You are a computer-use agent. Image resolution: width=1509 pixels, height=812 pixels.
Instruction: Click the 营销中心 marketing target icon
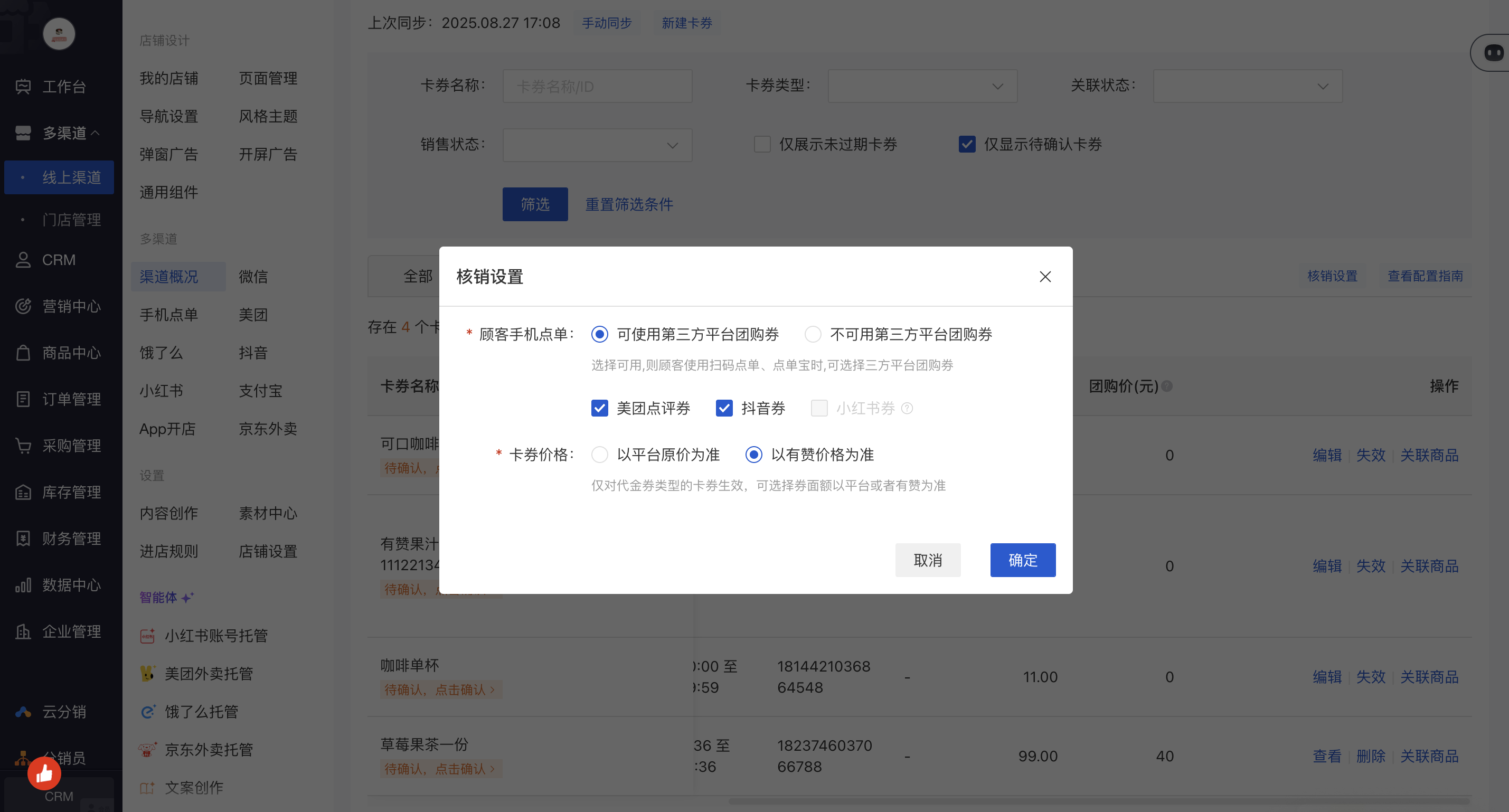pyautogui.click(x=23, y=306)
